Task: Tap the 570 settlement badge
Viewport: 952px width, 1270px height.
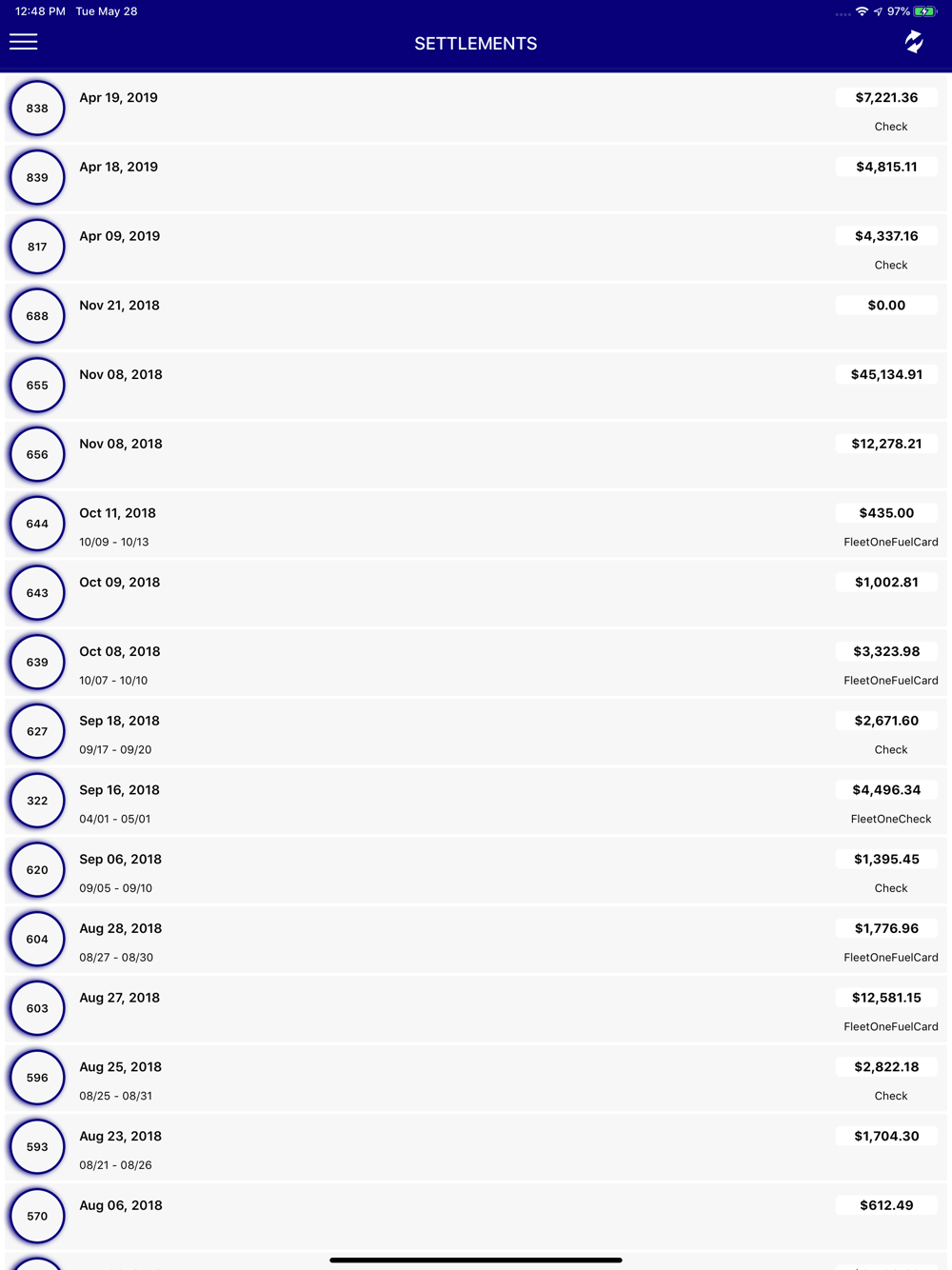Action: 37,1216
